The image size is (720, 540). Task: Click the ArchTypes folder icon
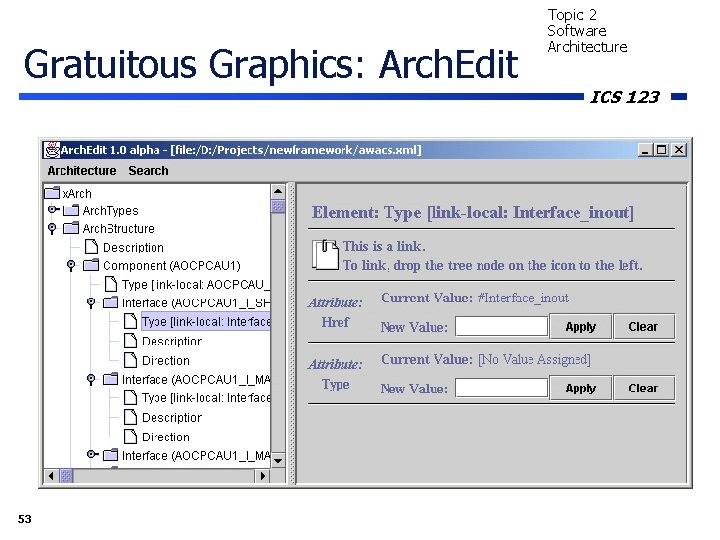click(x=71, y=210)
